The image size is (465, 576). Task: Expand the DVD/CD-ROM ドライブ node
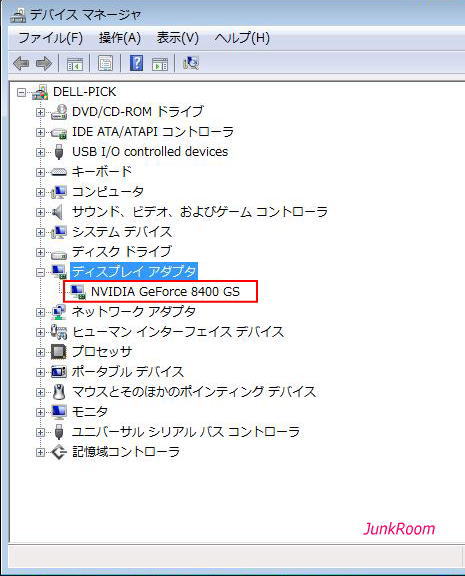point(40,112)
